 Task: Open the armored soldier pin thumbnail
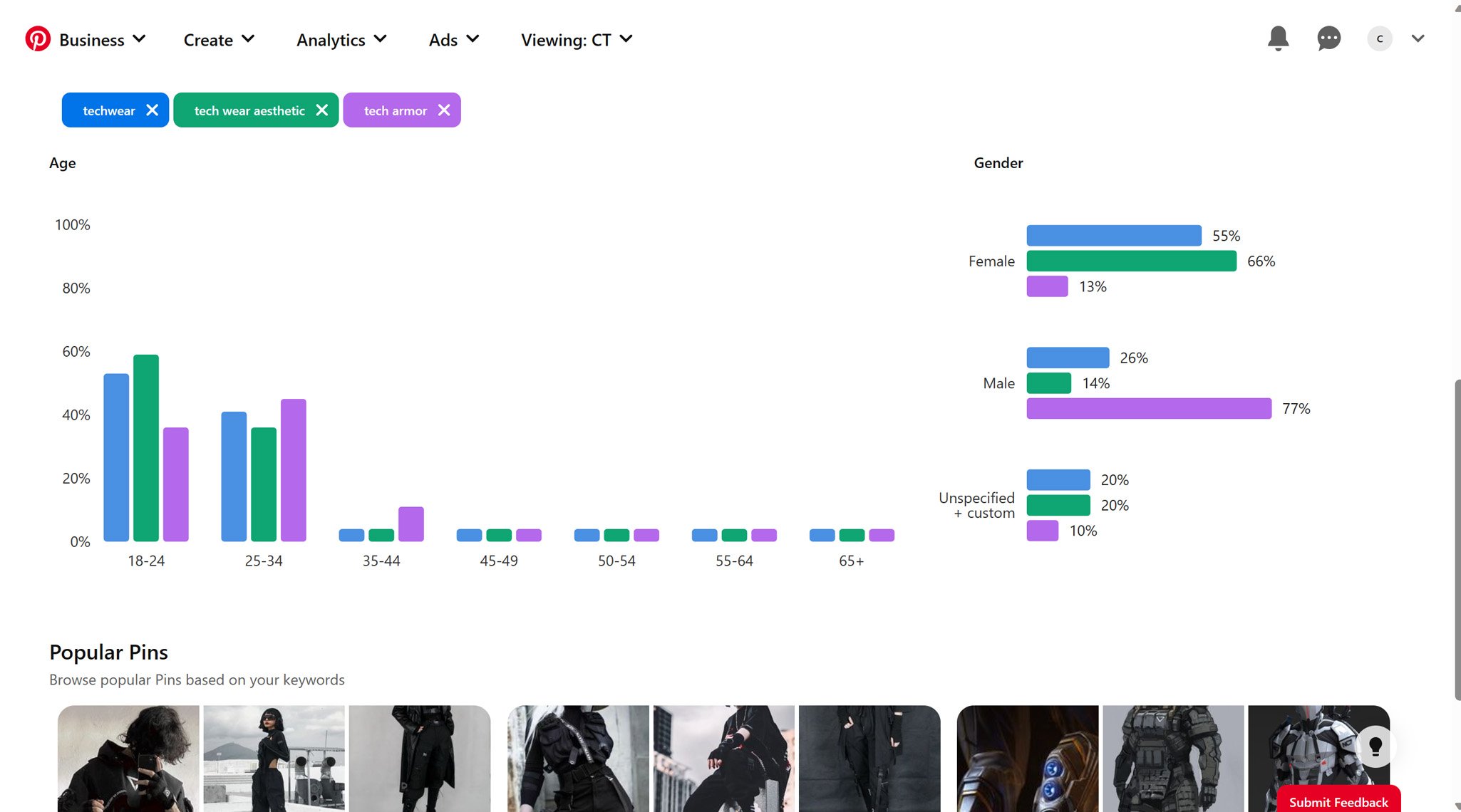(1172, 758)
